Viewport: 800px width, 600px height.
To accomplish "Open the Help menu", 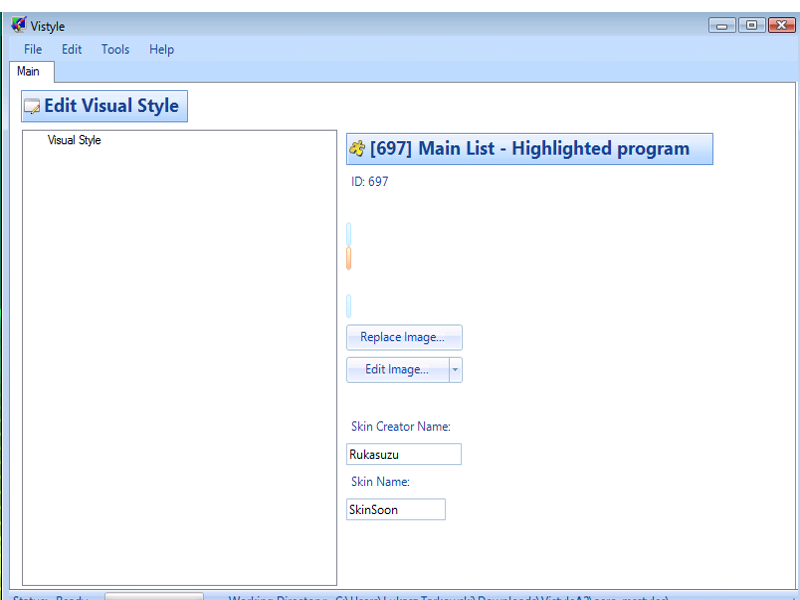I will pos(161,49).
